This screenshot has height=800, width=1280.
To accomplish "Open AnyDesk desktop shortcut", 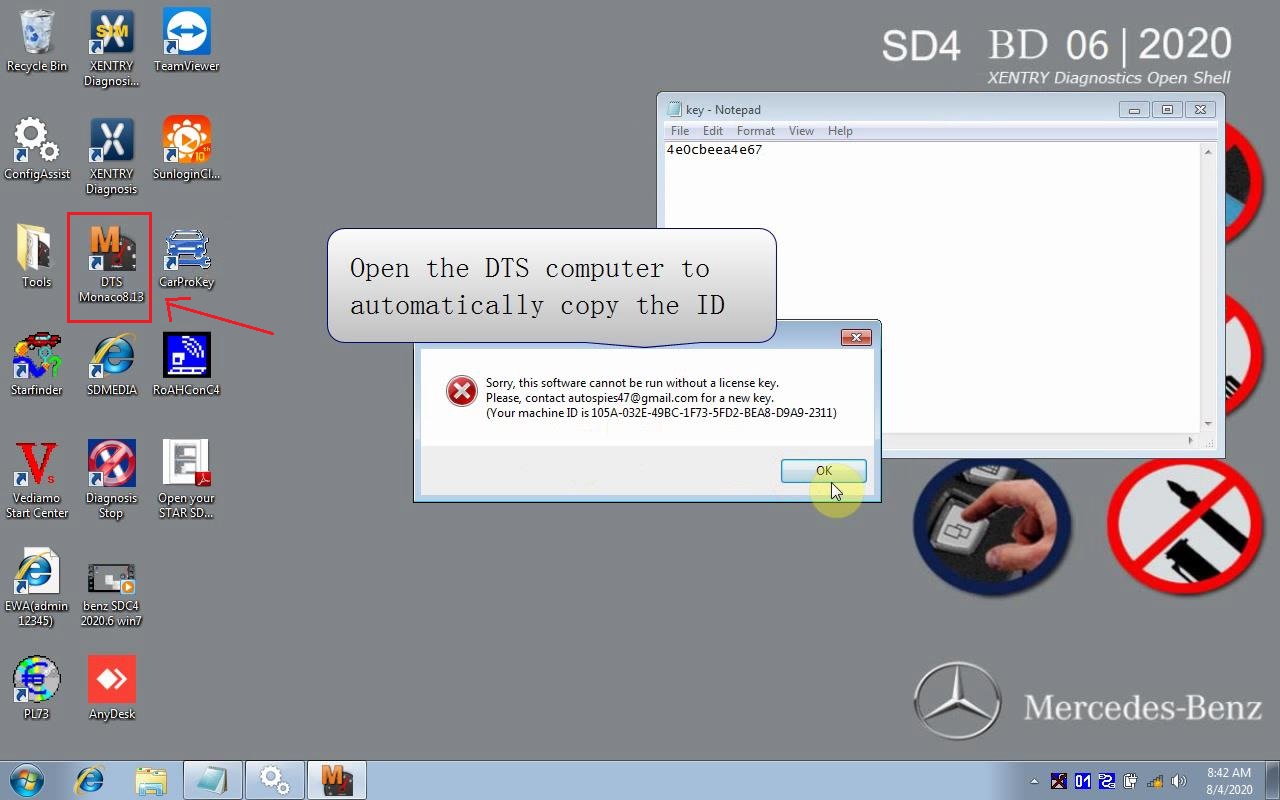I will 111,690.
